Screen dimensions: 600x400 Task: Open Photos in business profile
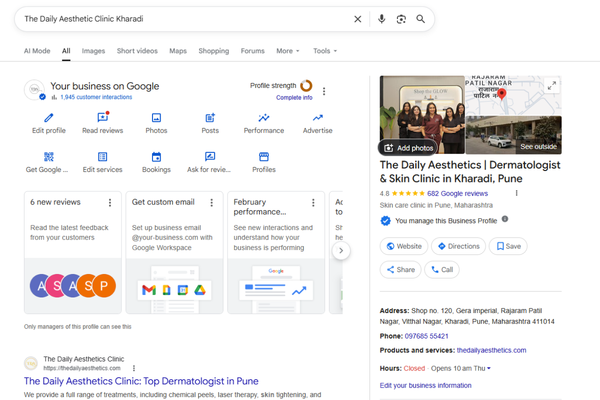pos(156,118)
